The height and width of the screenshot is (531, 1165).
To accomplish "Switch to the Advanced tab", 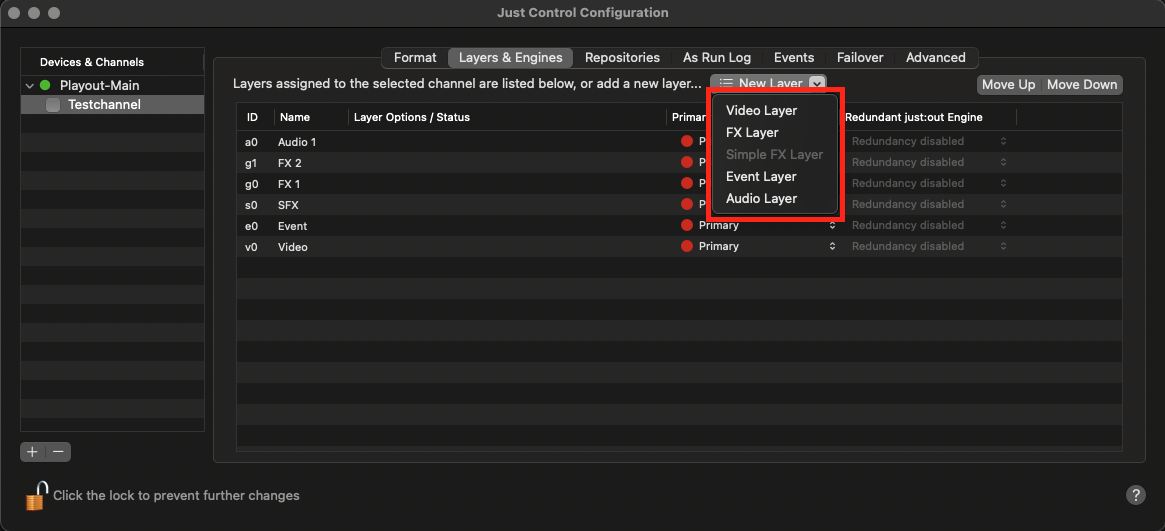I will click(x=935, y=57).
